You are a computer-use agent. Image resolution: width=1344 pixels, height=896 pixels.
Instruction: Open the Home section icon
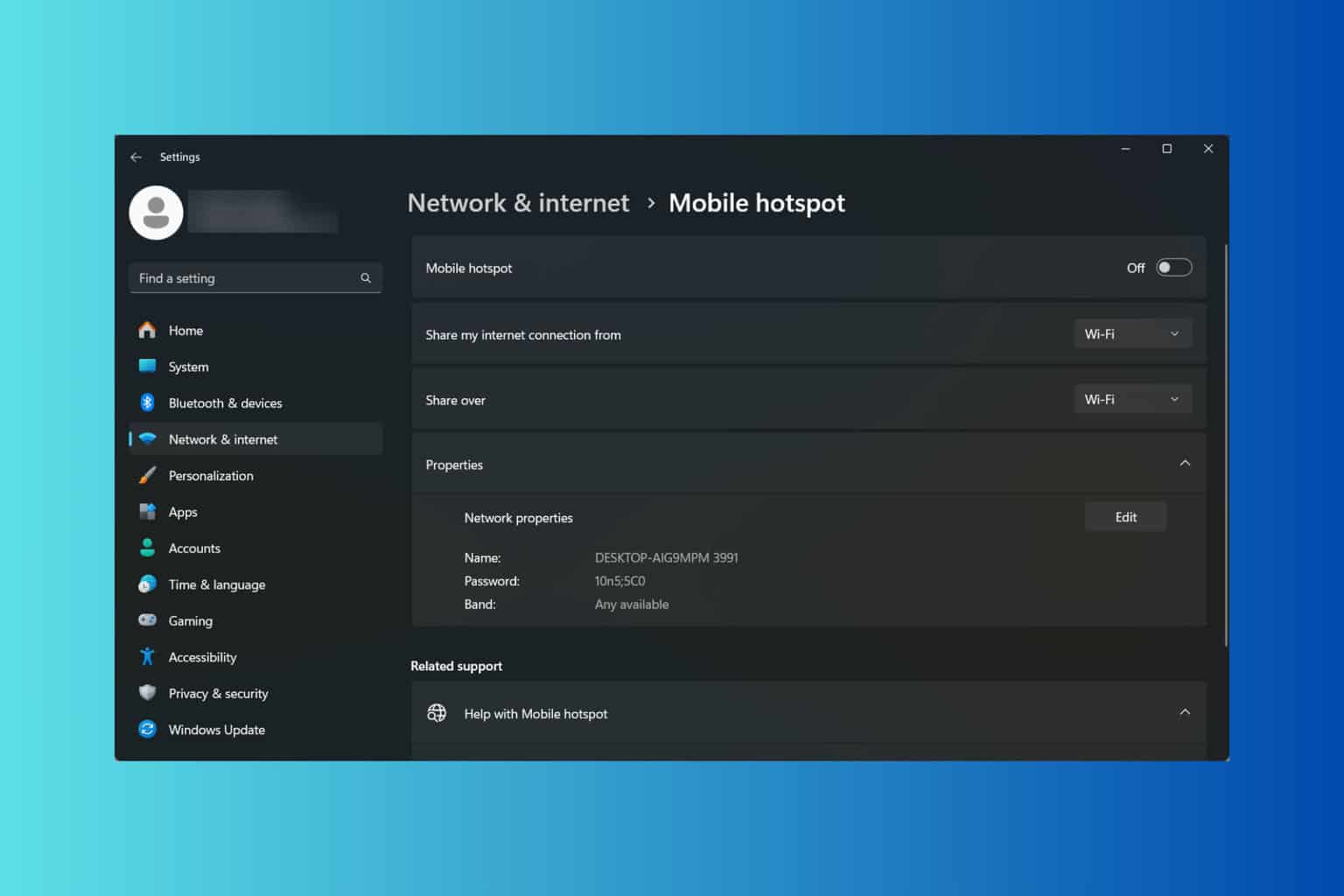[147, 330]
